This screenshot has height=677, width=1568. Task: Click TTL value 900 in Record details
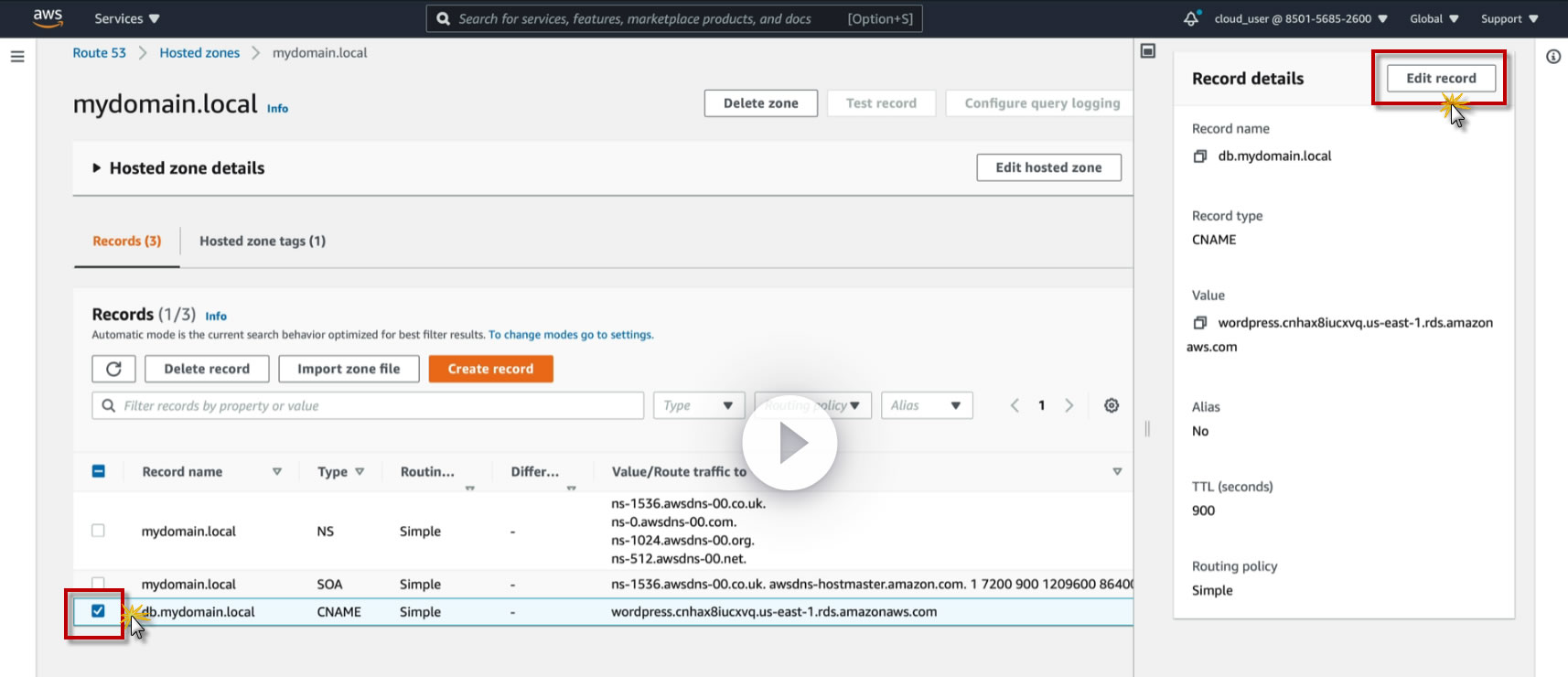[x=1204, y=510]
